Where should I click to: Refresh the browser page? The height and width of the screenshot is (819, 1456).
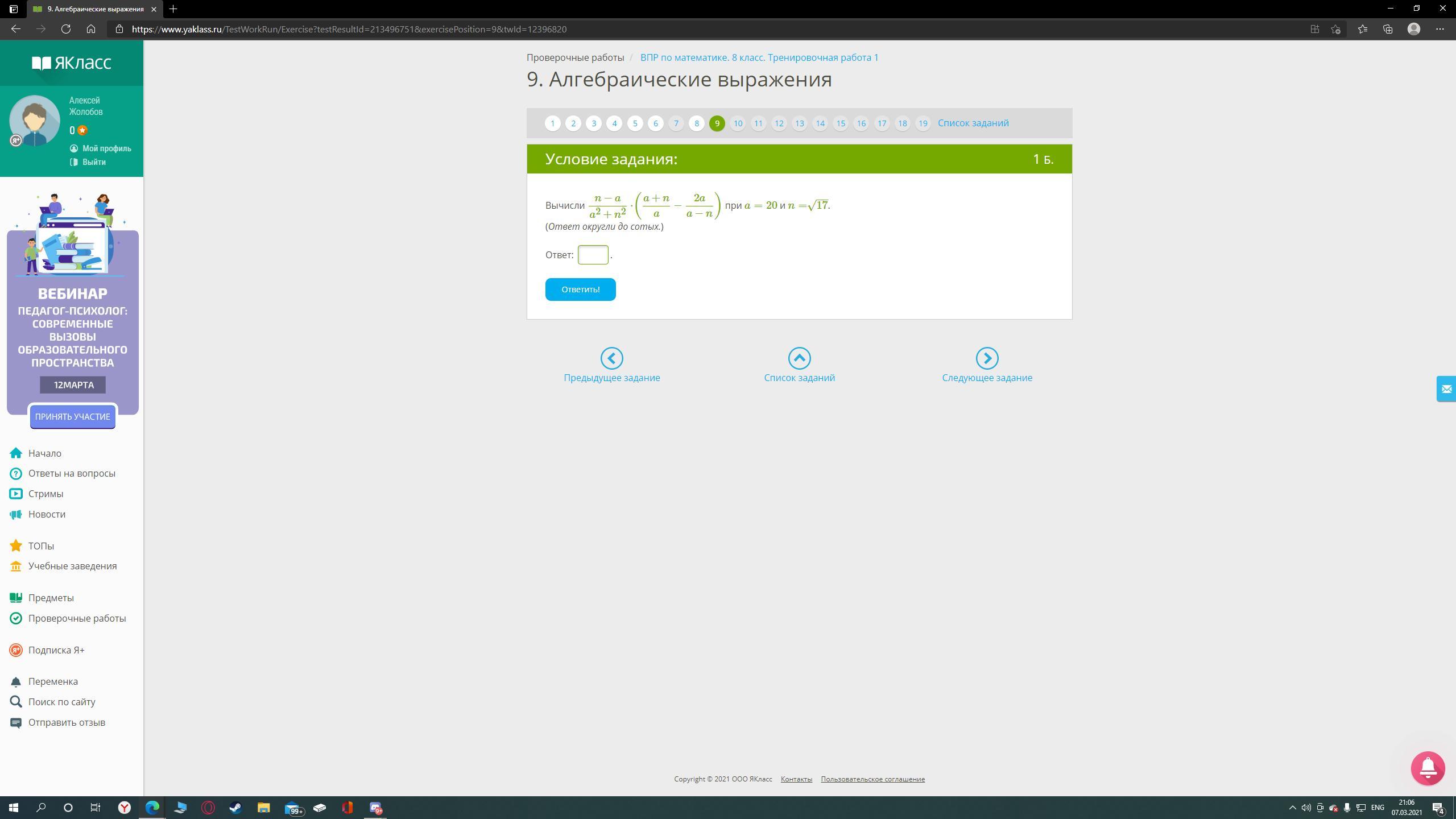tap(66, 29)
